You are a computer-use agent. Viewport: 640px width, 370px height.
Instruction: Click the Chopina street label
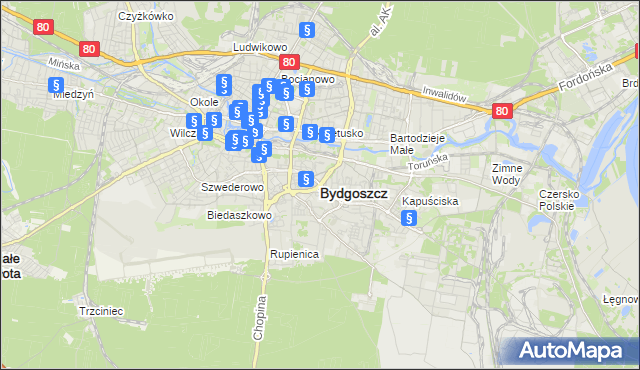tap(259, 318)
